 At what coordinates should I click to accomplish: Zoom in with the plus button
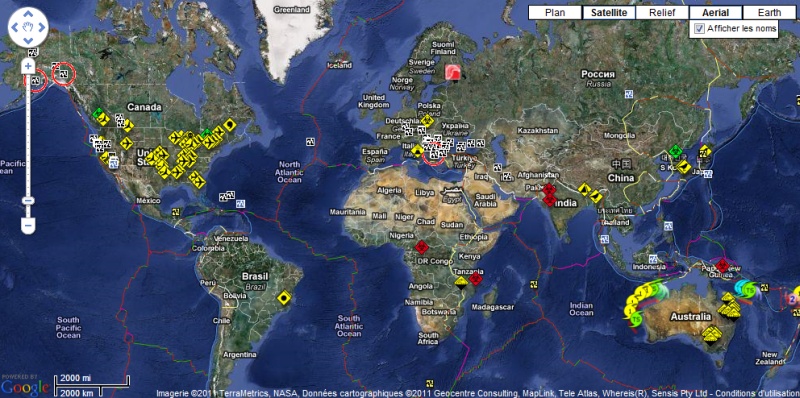point(28,65)
